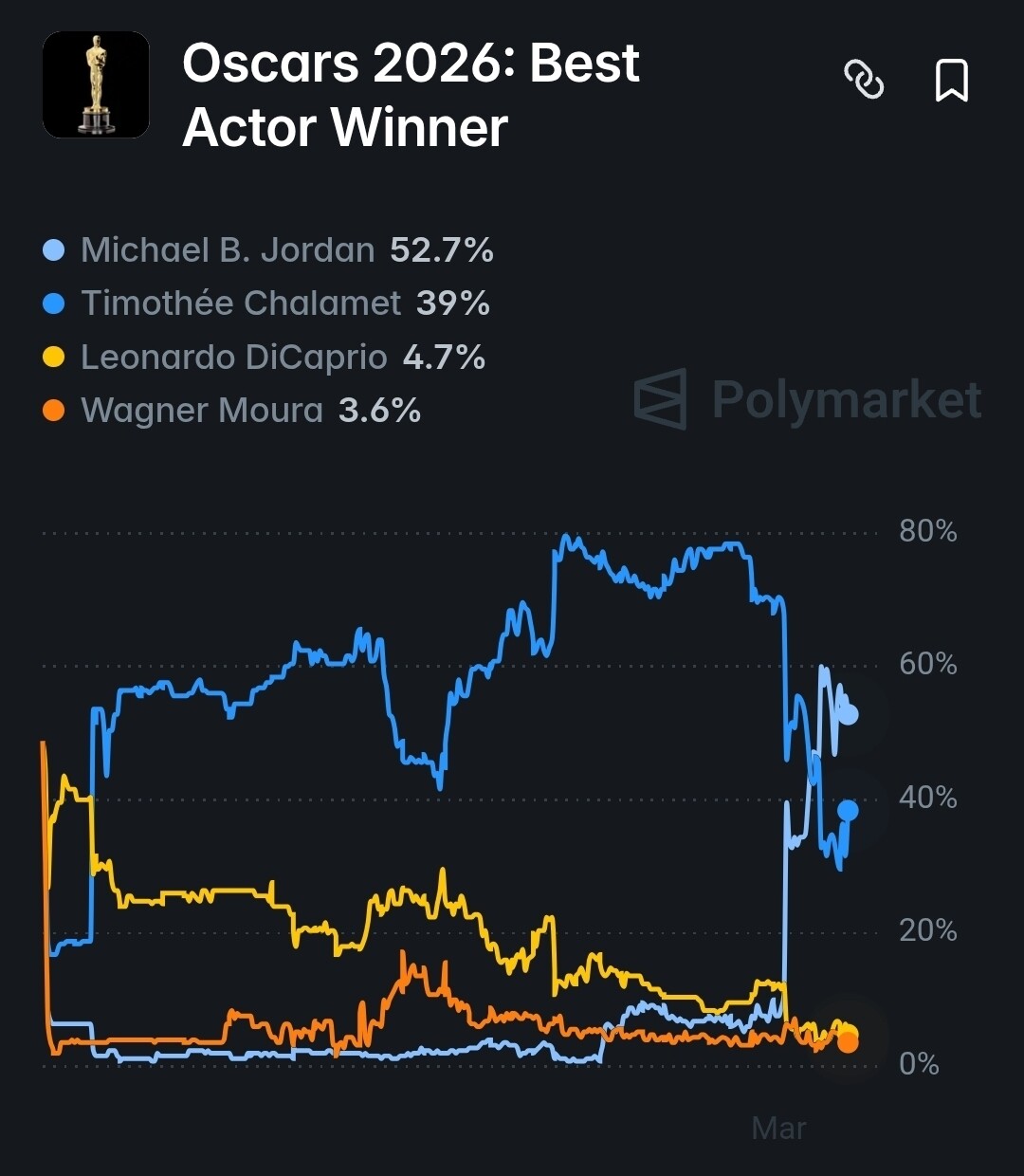Click Timothée Chalamet's blue legend dot

54,303
